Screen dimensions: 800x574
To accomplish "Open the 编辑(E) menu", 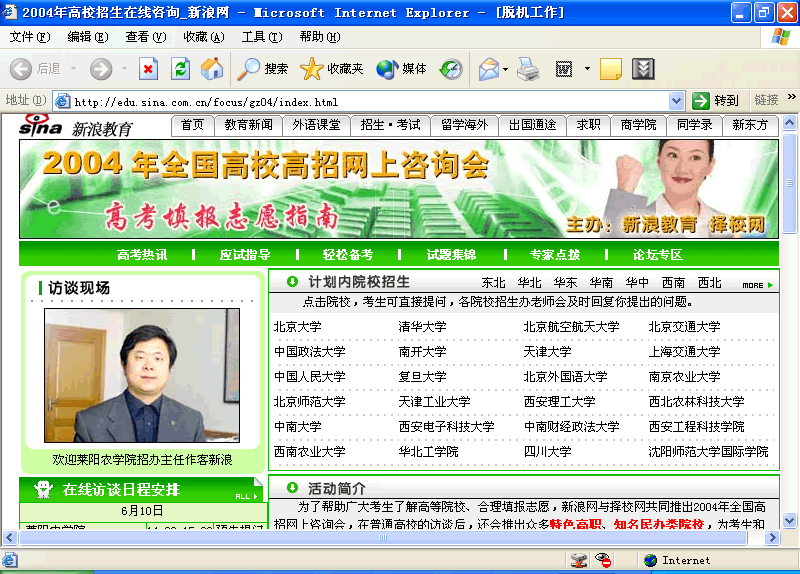I will (x=88, y=37).
